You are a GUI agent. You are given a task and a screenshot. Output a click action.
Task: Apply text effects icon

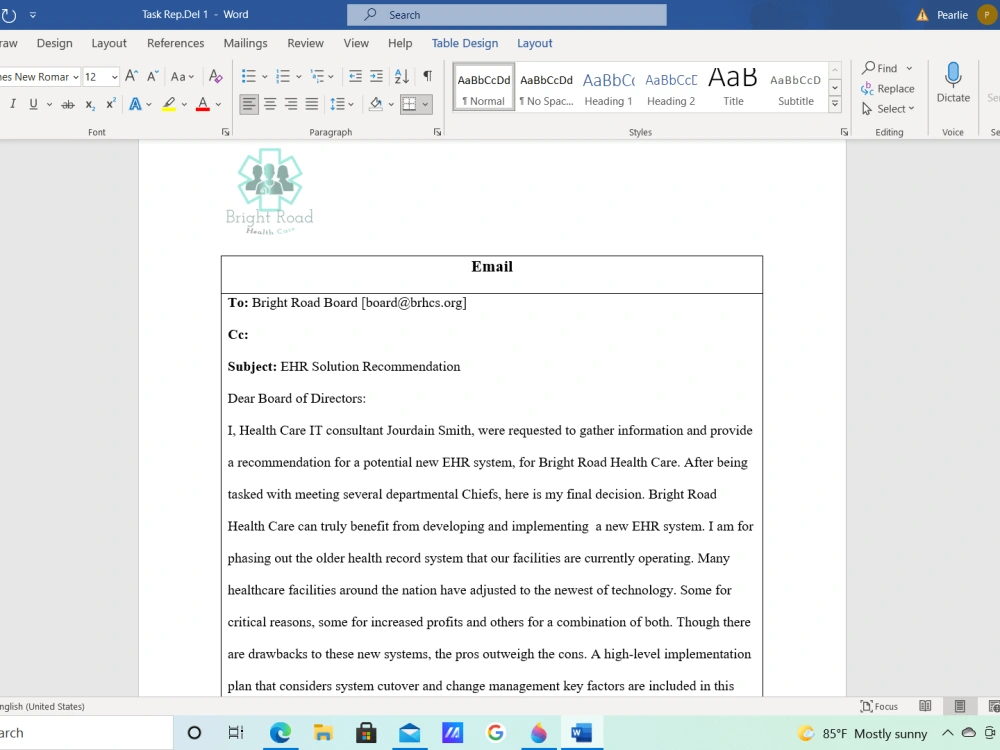[x=135, y=104]
